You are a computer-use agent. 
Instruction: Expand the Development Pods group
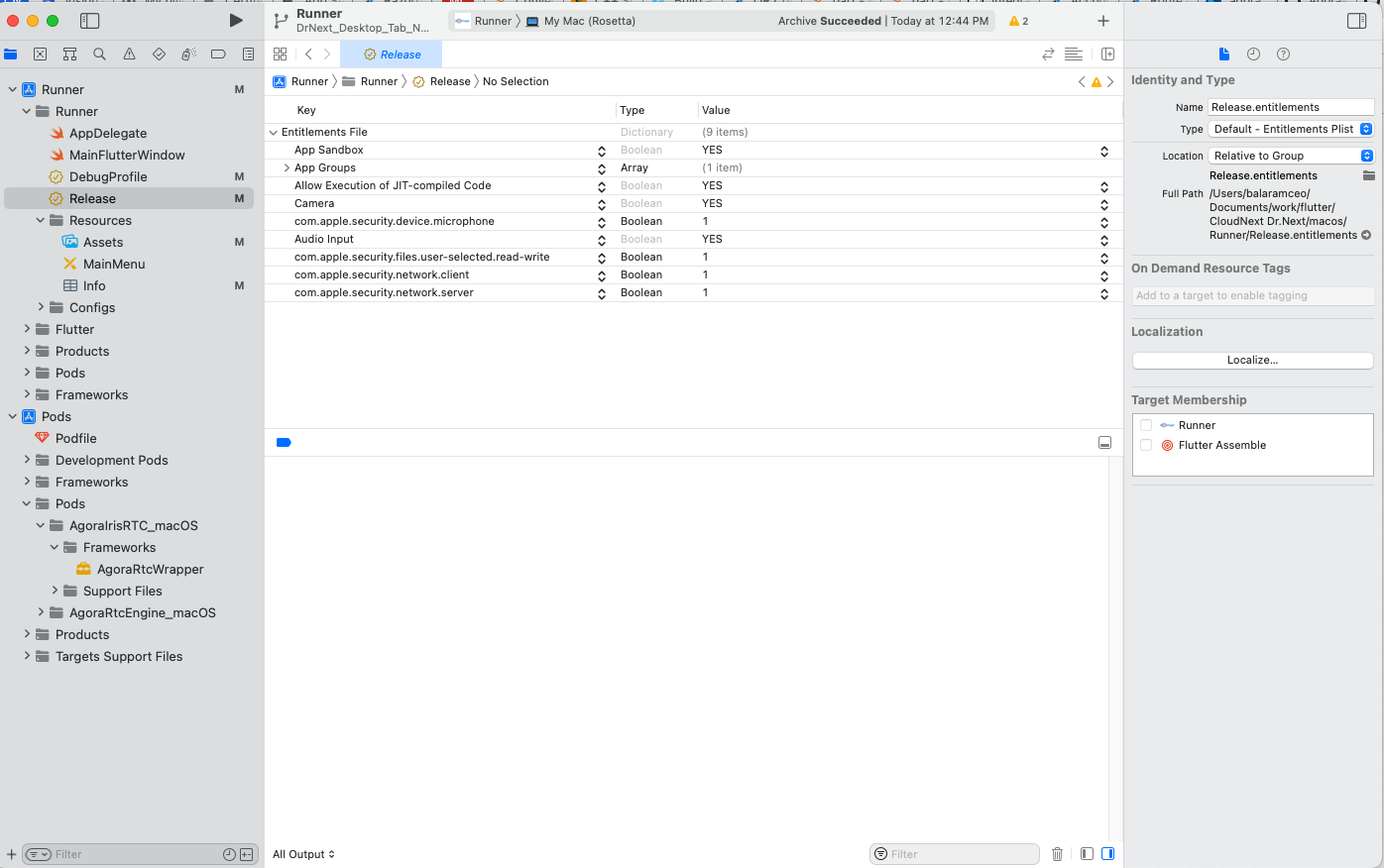coord(26,460)
